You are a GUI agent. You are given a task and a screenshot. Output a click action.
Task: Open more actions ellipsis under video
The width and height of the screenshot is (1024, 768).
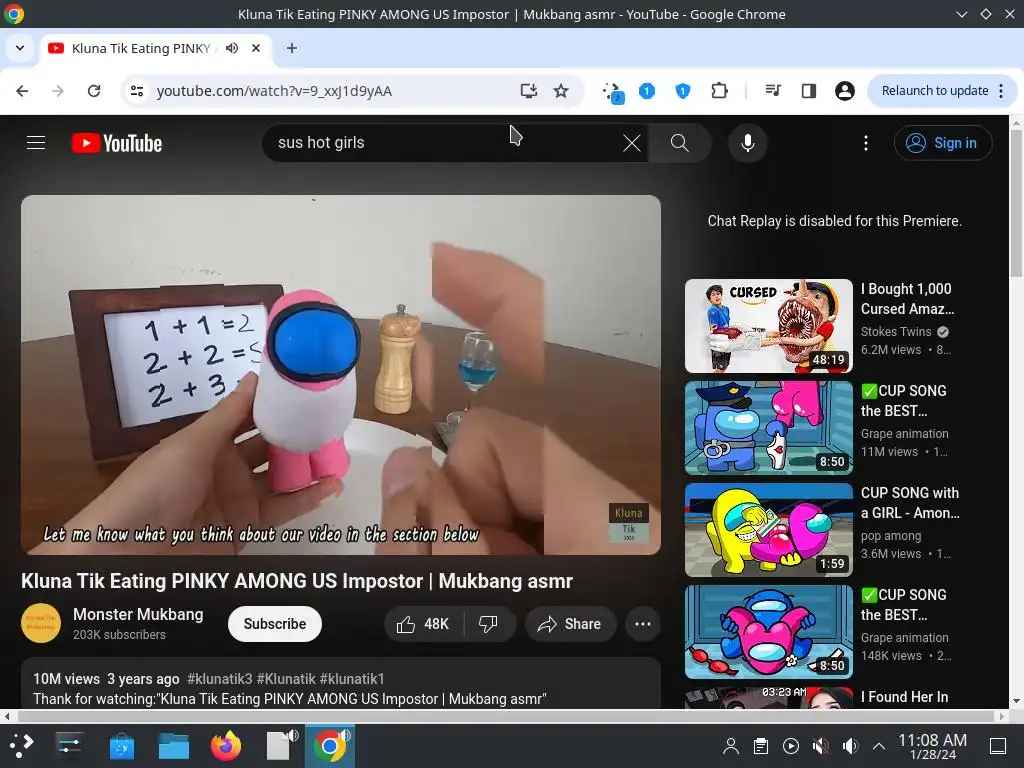coord(643,624)
